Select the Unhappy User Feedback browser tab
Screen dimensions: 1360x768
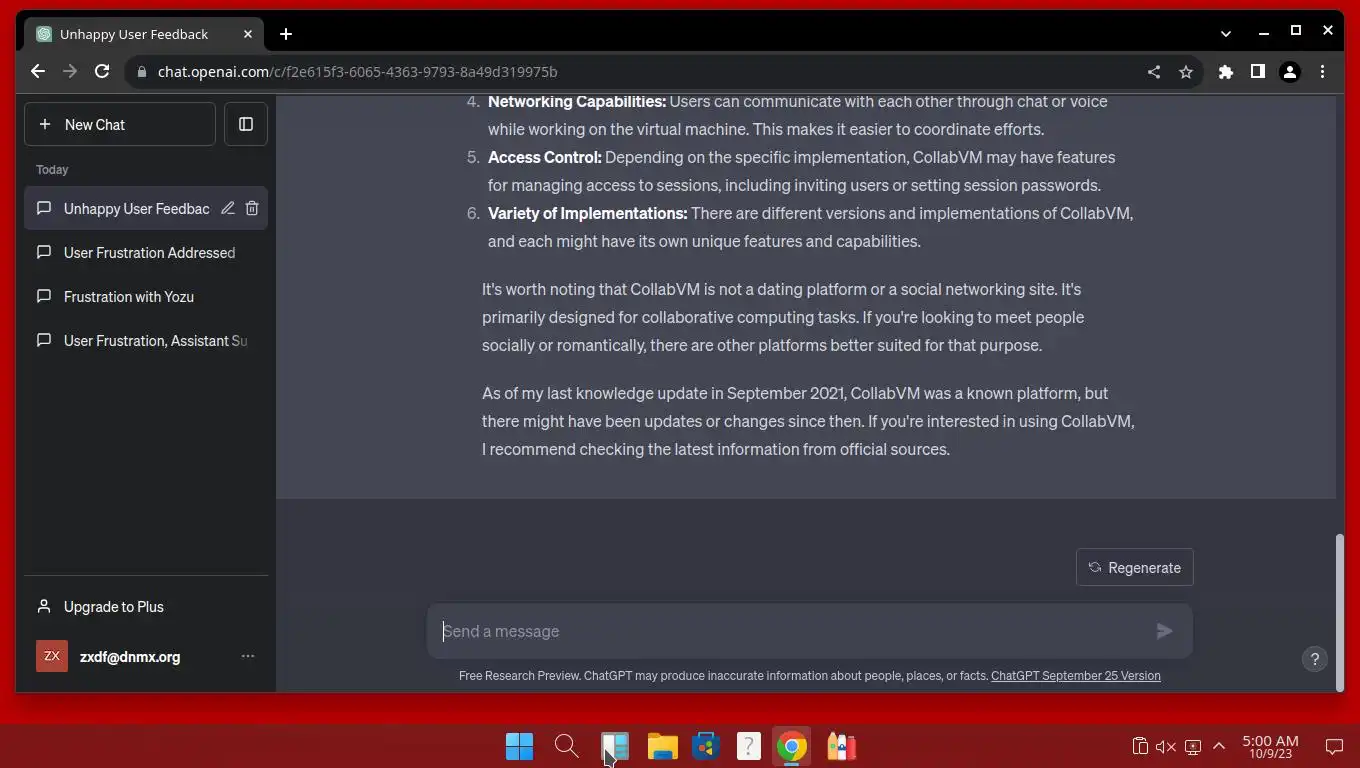coord(146,34)
